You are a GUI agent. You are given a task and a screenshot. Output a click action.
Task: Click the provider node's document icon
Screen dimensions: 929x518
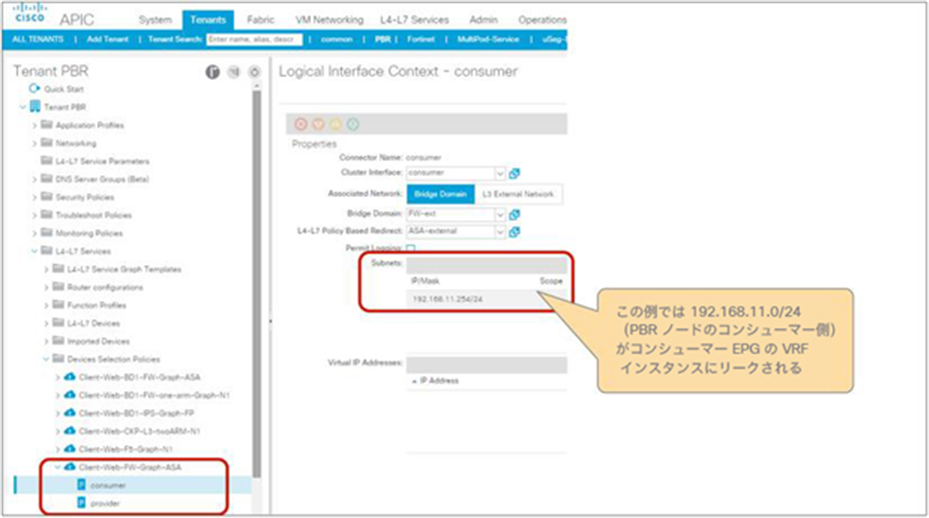(x=82, y=503)
